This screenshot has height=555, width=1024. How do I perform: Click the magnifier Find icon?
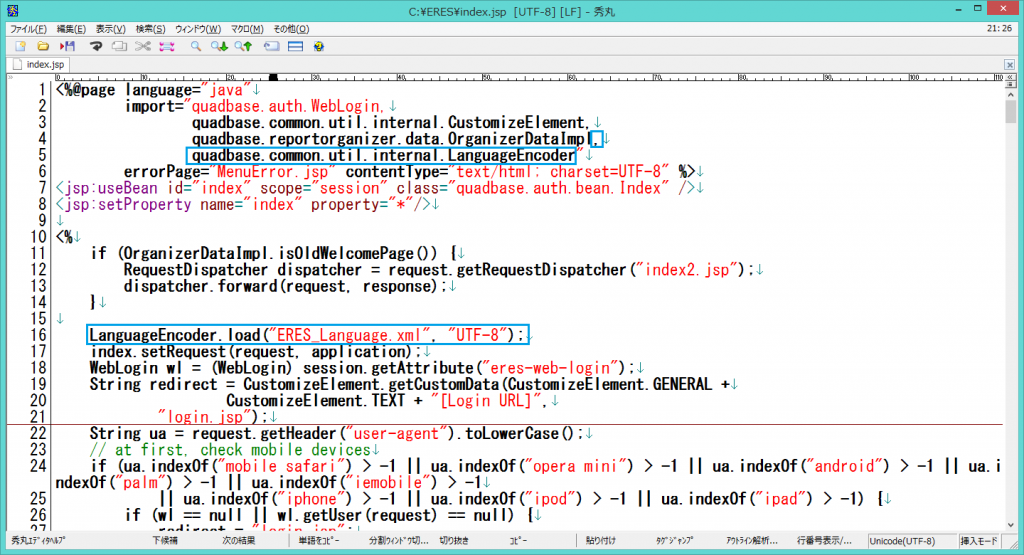(x=197, y=46)
